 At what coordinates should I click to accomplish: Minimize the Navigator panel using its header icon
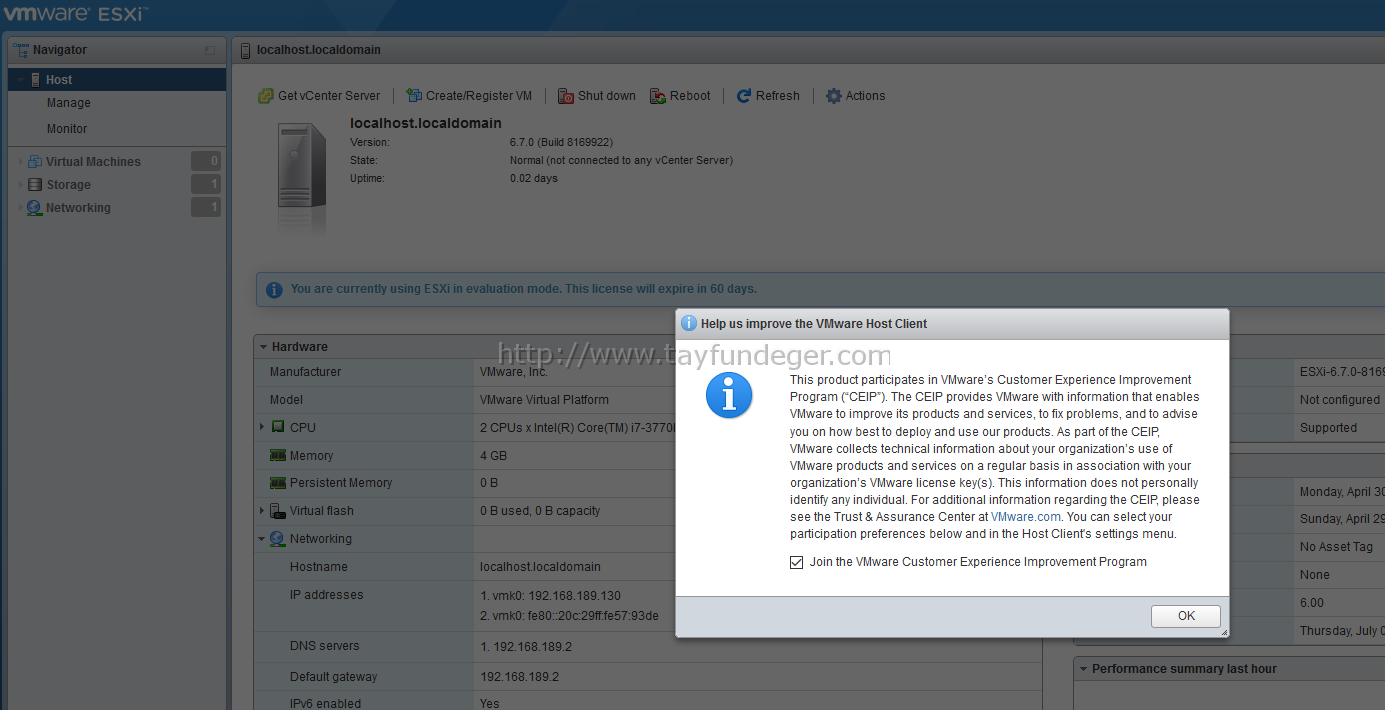point(210,50)
